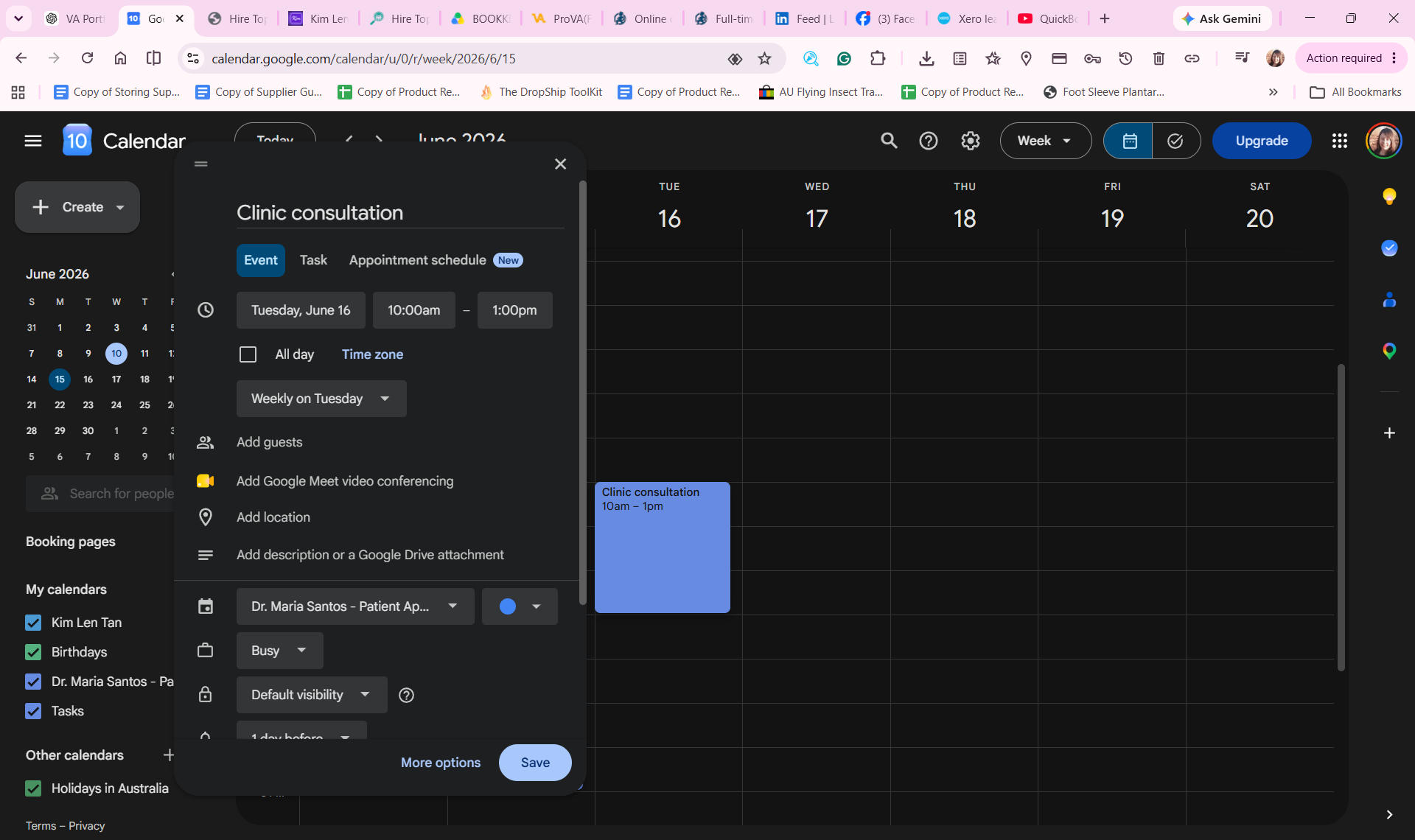1415x840 pixels.
Task: Open More options link
Action: coord(441,763)
